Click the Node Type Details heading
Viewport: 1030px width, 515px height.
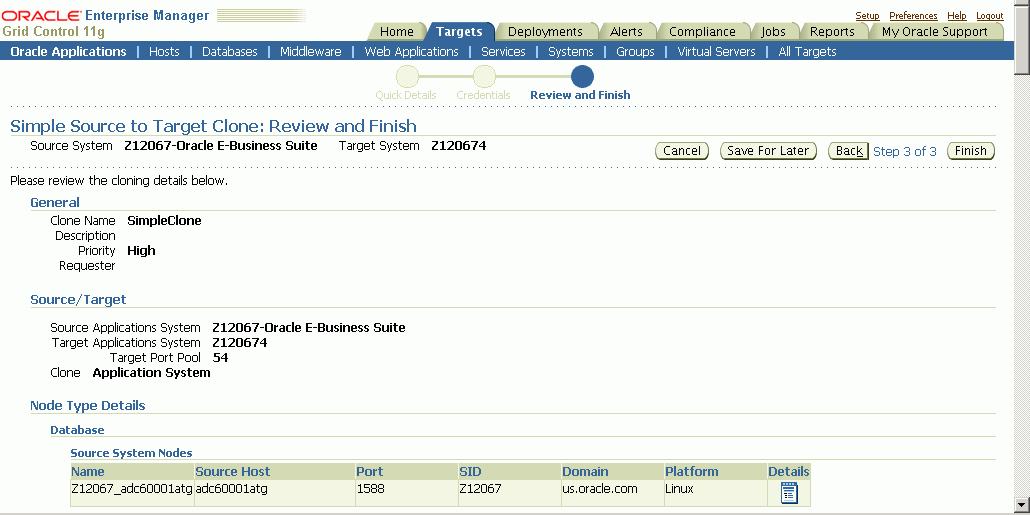[x=88, y=405]
